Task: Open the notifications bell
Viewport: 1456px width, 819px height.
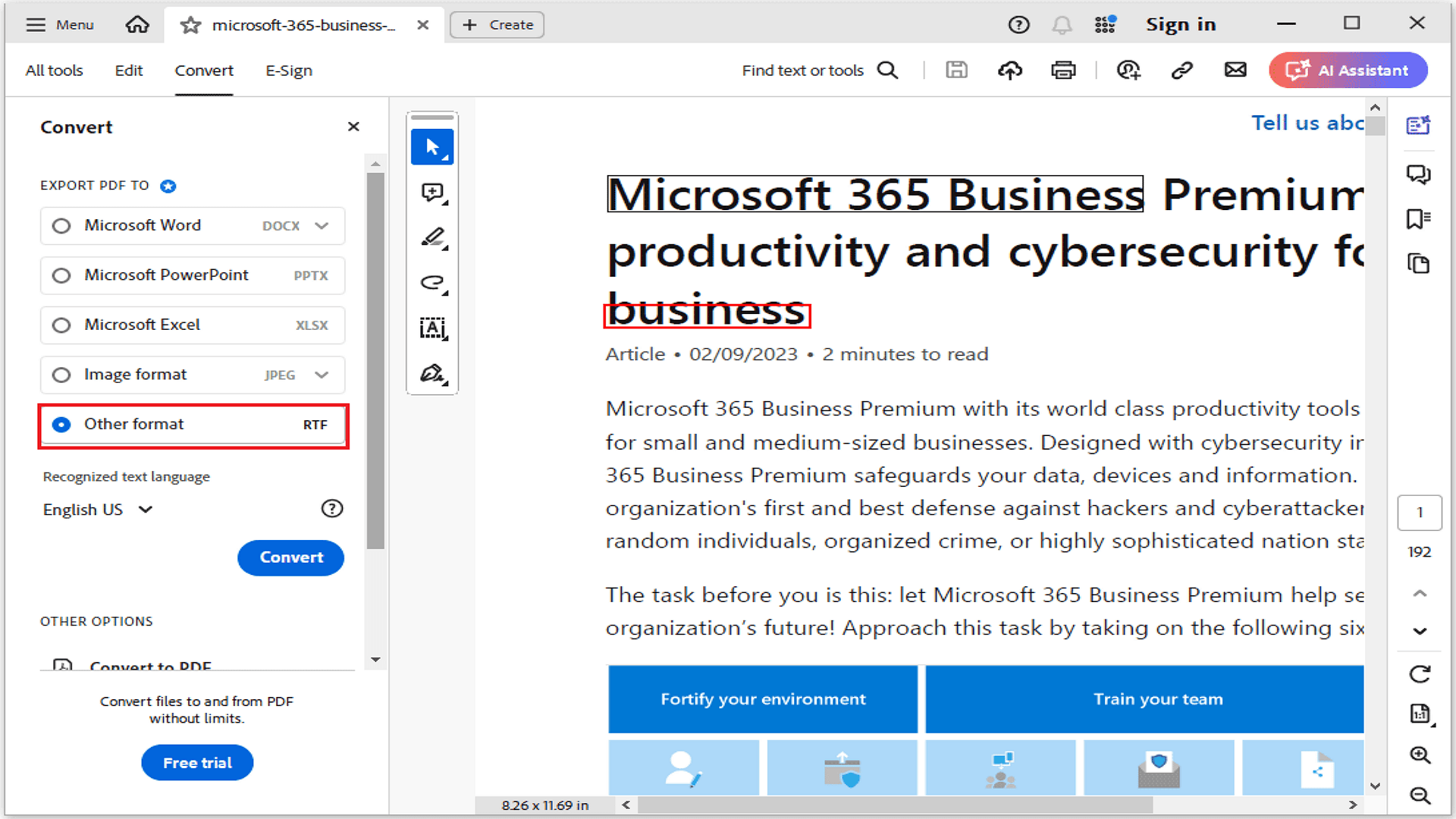Action: click(x=1062, y=25)
